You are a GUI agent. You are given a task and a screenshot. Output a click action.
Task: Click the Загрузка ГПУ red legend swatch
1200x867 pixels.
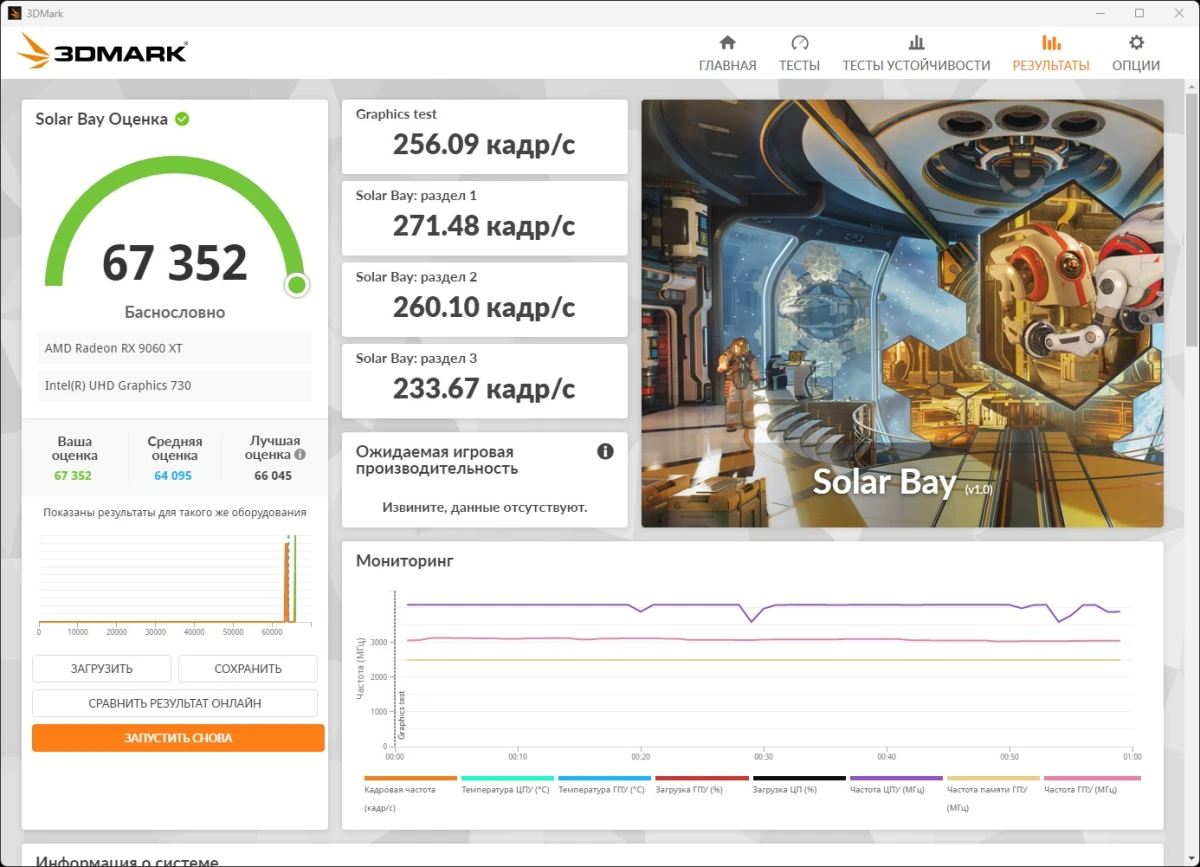tap(701, 778)
